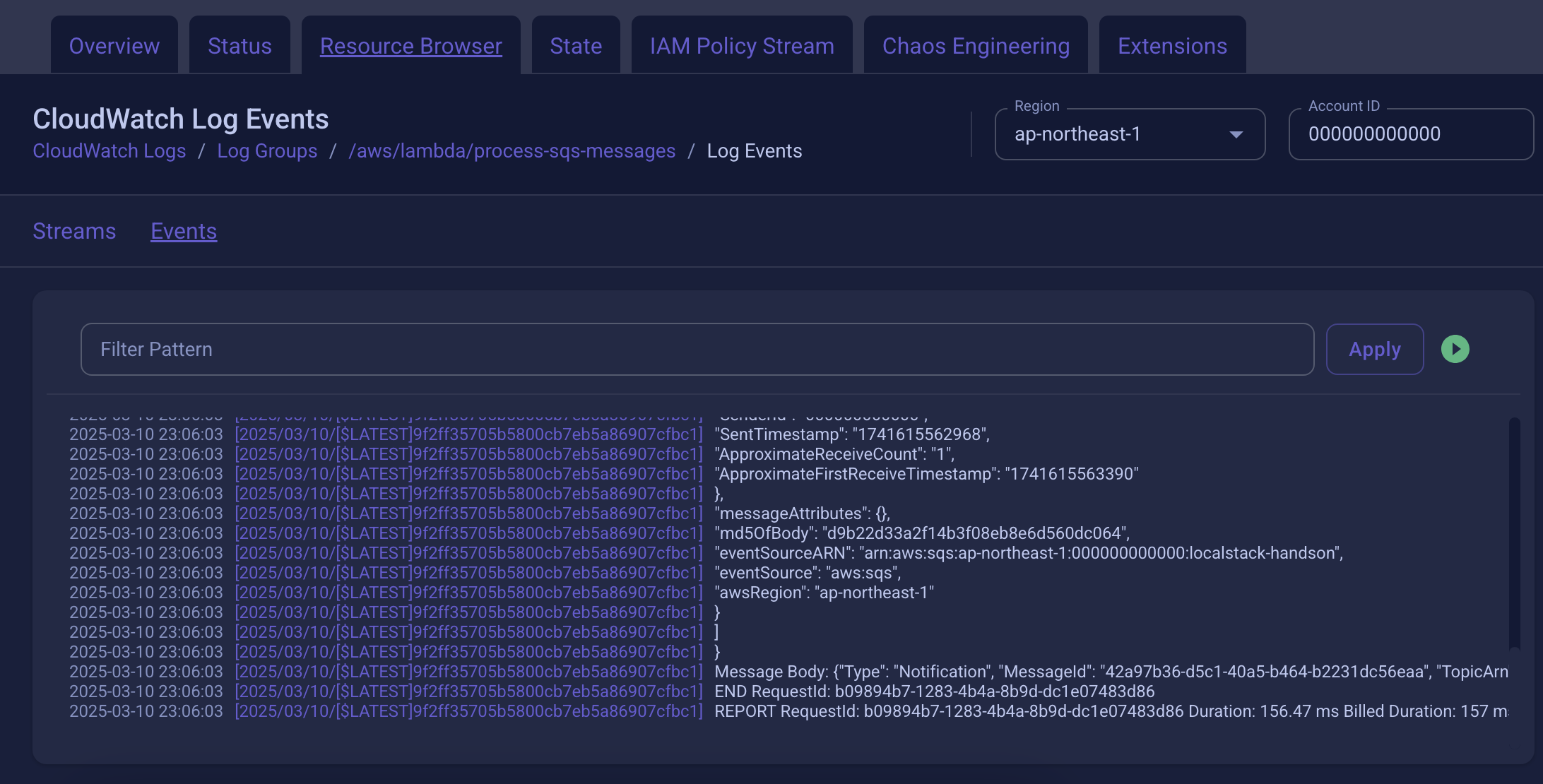The height and width of the screenshot is (784, 1543).
Task: Select the Account ID field
Action: 1410,133
